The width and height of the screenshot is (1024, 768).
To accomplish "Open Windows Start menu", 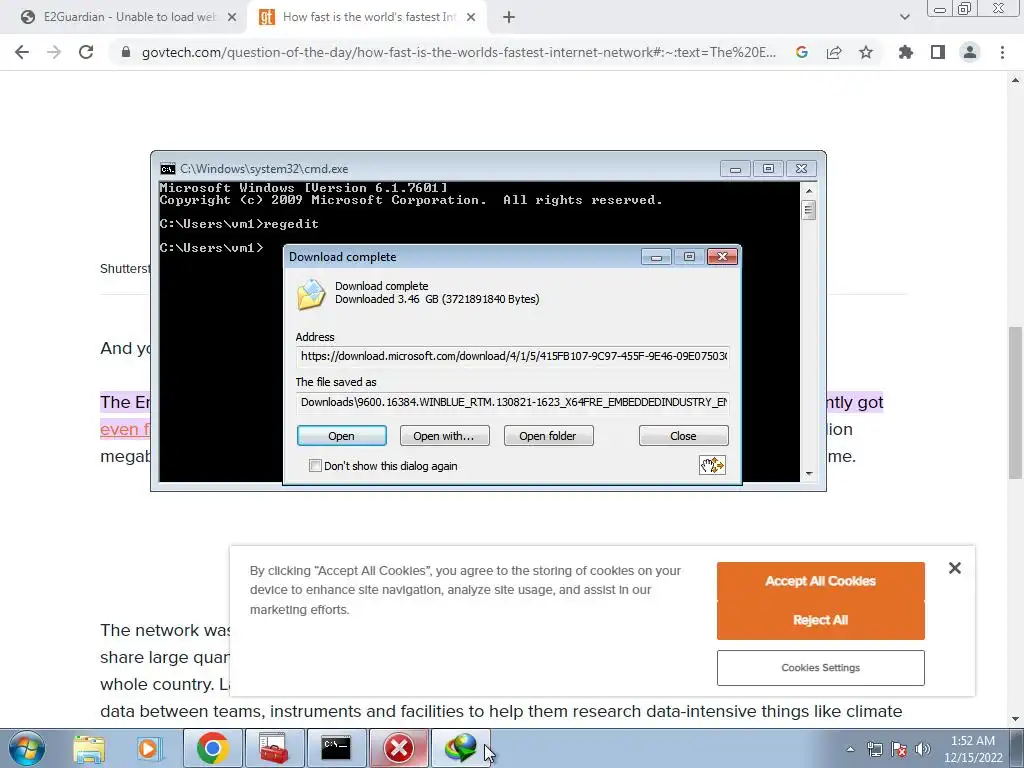I will coord(27,748).
